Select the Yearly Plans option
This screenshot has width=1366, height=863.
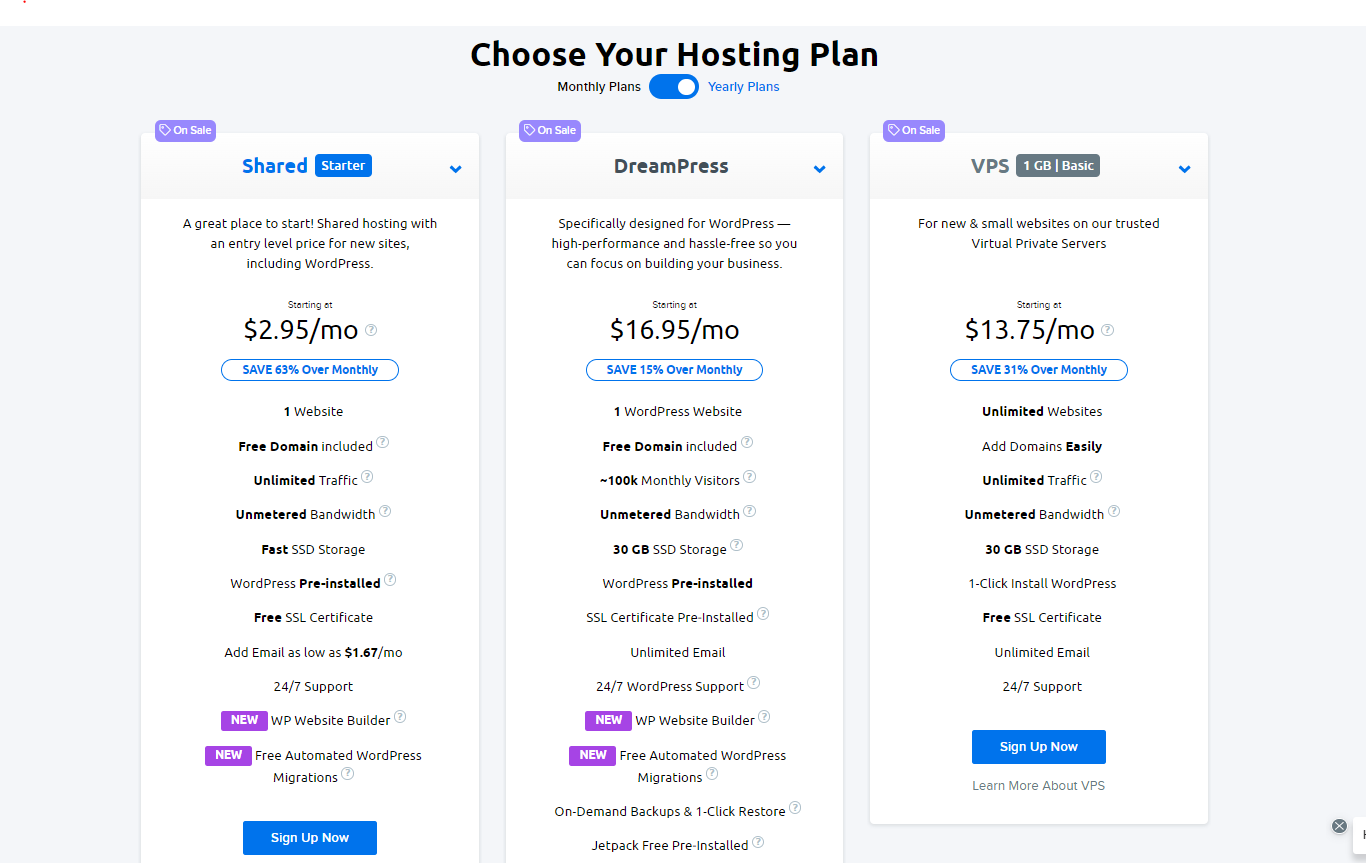pos(744,87)
